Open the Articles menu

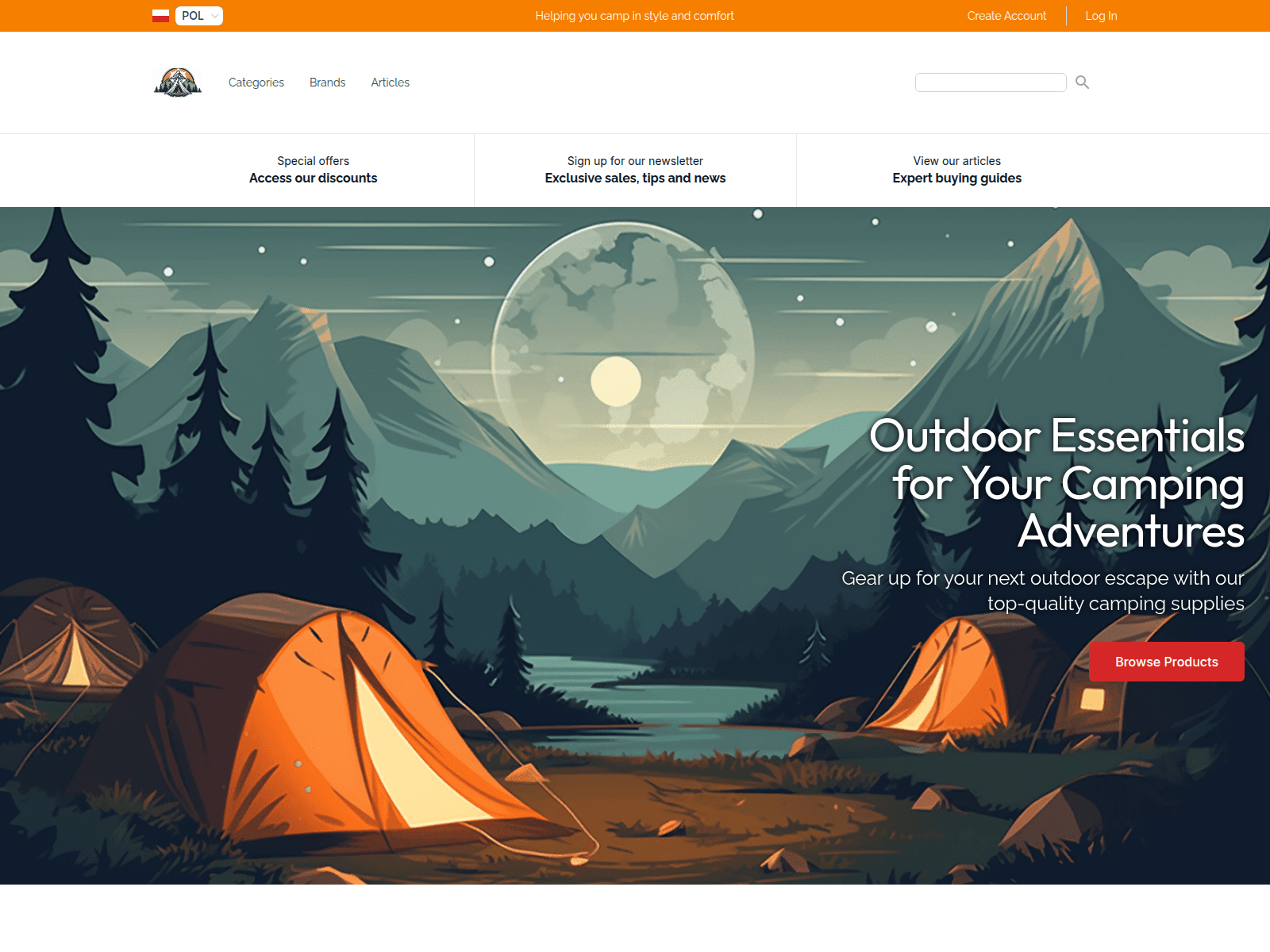point(390,83)
